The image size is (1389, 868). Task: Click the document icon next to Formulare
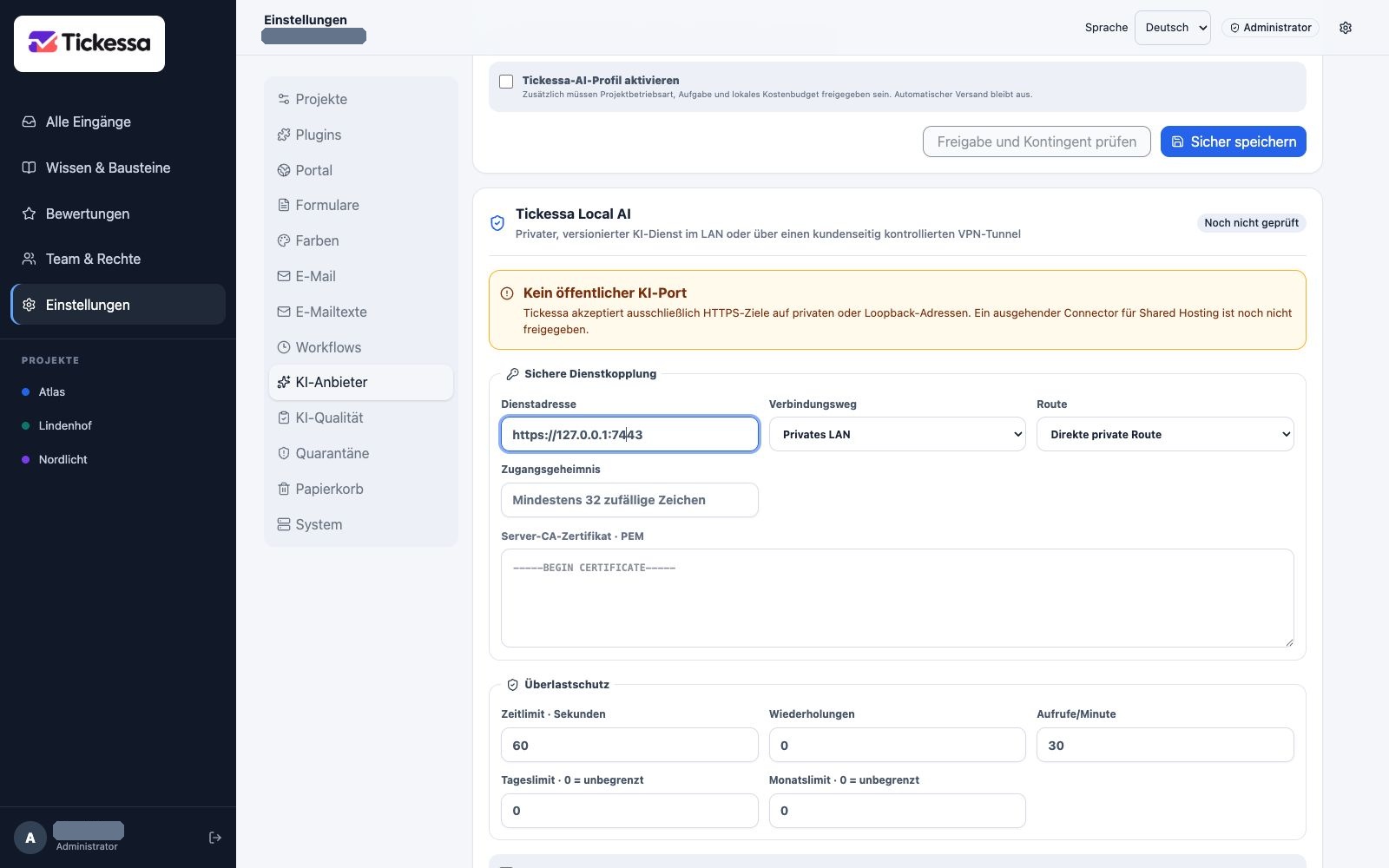(x=284, y=205)
